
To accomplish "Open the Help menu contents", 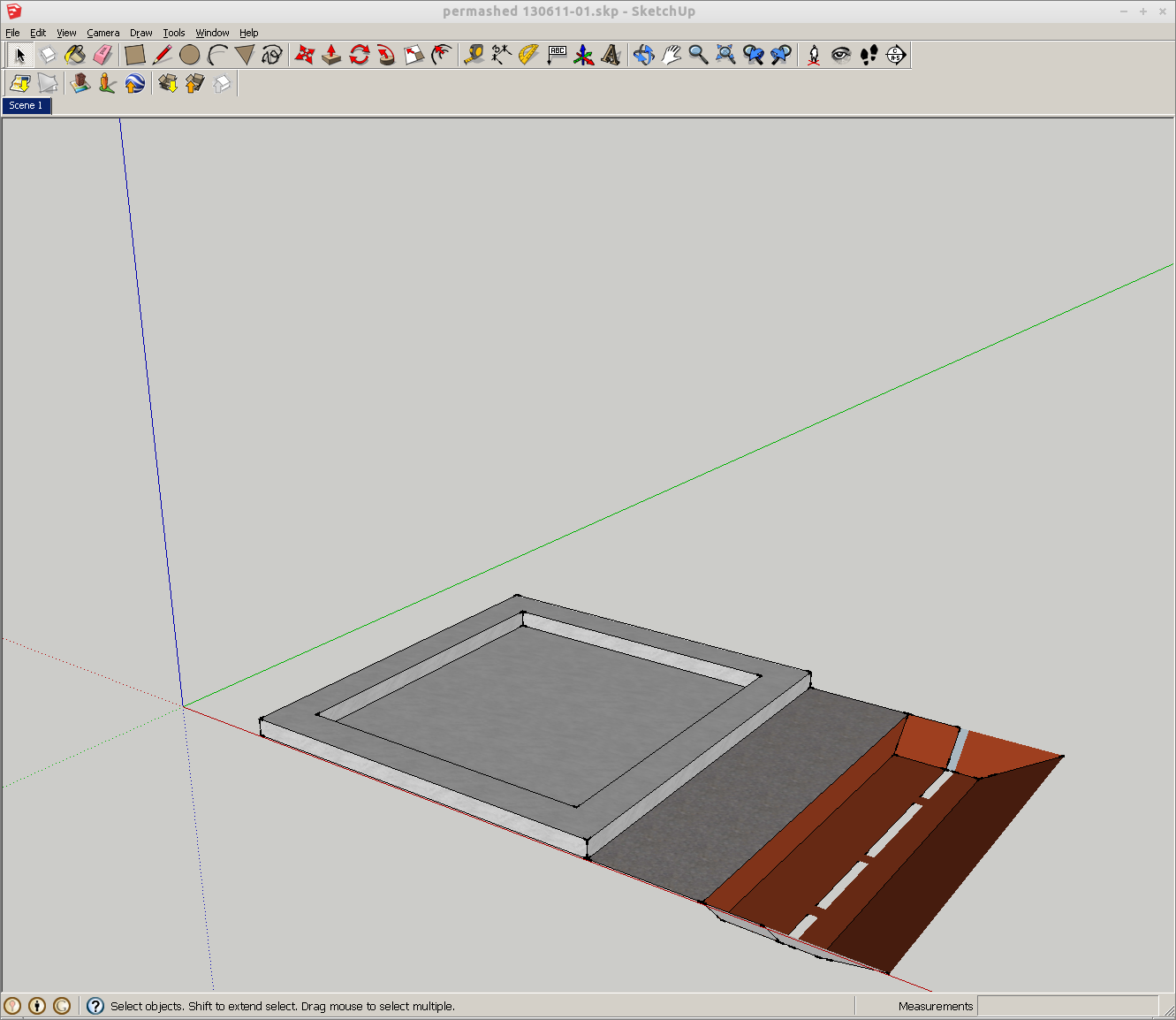I will point(249,33).
